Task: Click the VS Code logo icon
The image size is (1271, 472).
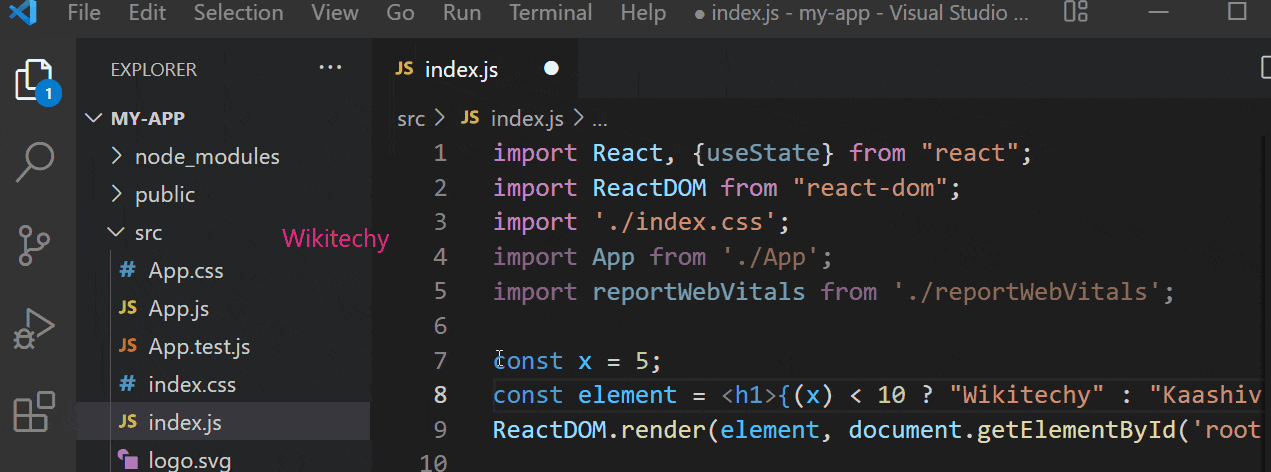Action: 22,13
